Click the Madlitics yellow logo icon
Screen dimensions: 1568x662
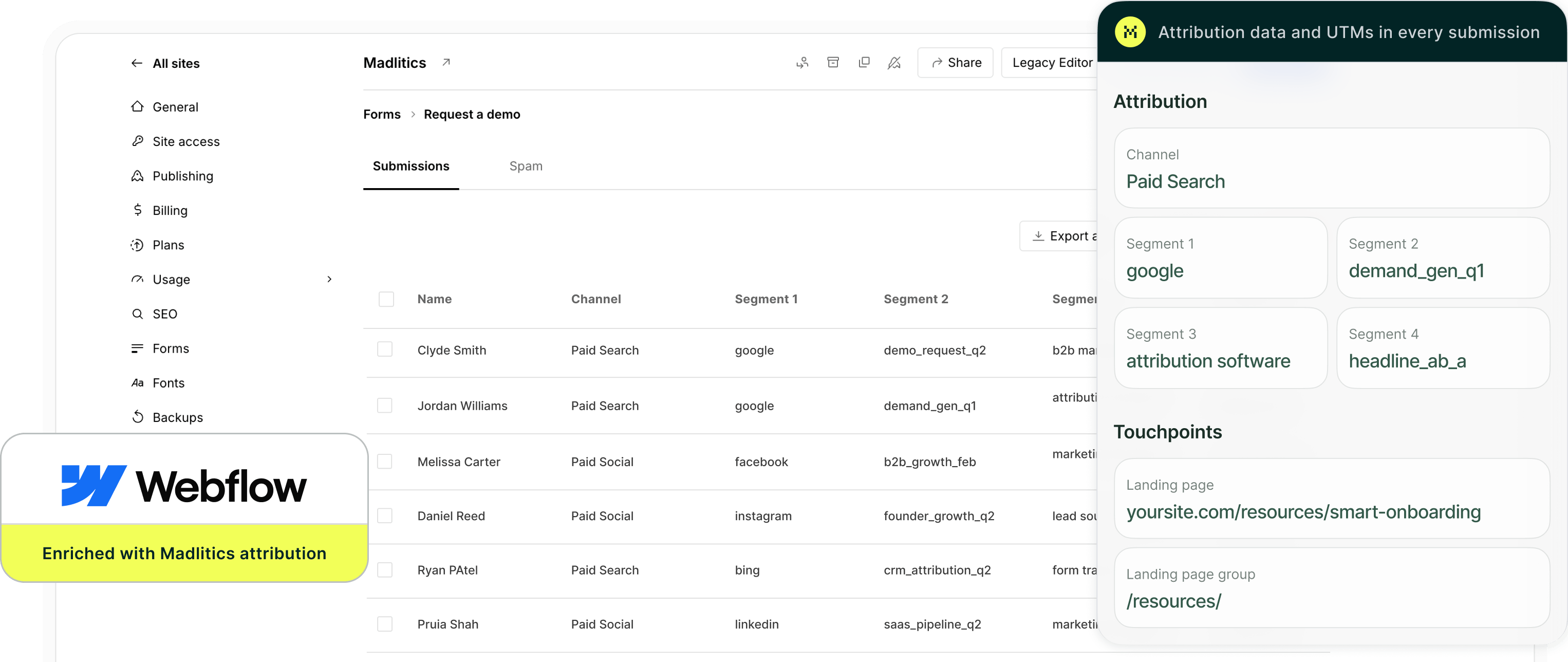pyautogui.click(x=1130, y=32)
